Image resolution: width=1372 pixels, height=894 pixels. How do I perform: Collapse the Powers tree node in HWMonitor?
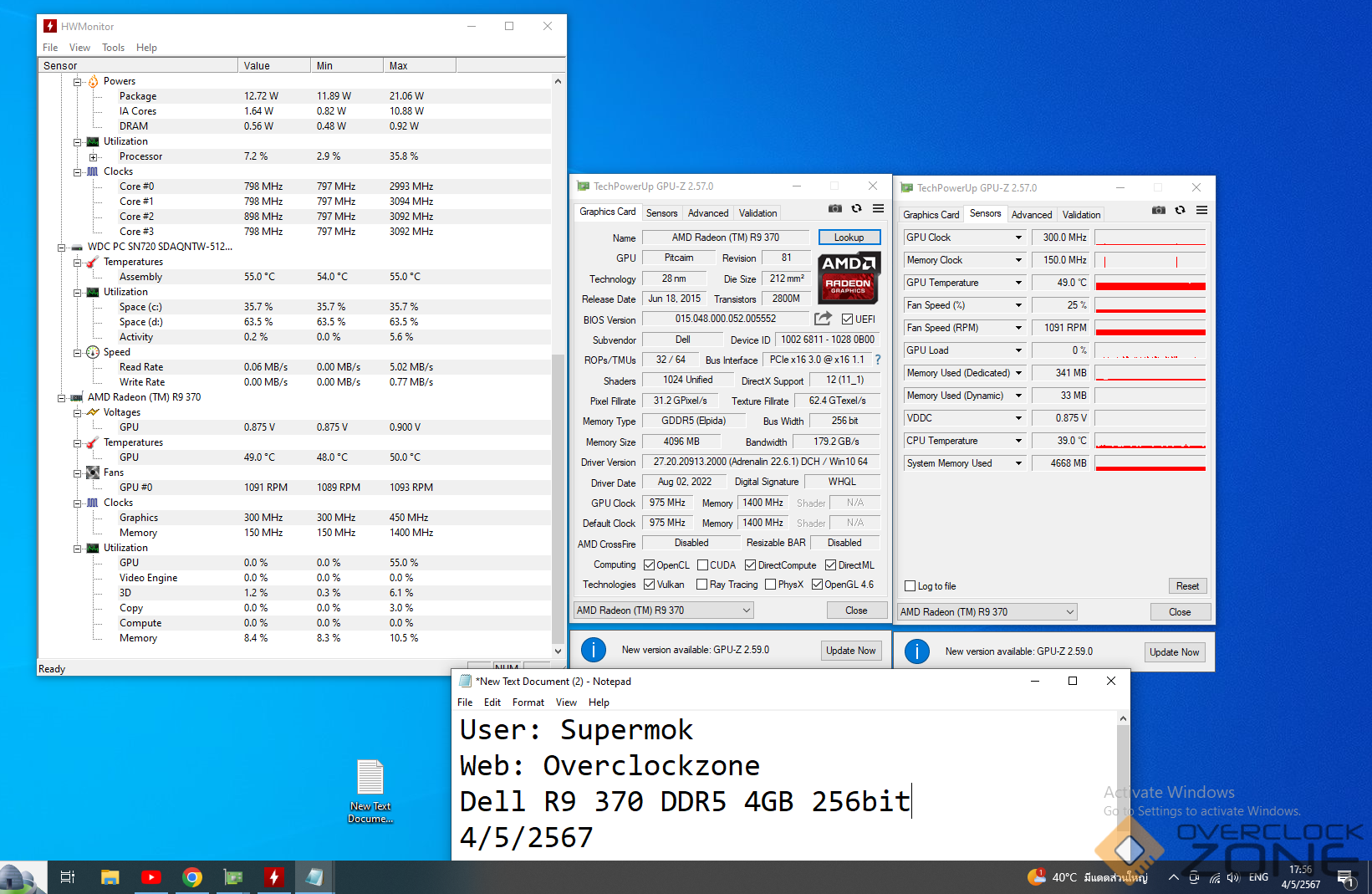(x=78, y=82)
